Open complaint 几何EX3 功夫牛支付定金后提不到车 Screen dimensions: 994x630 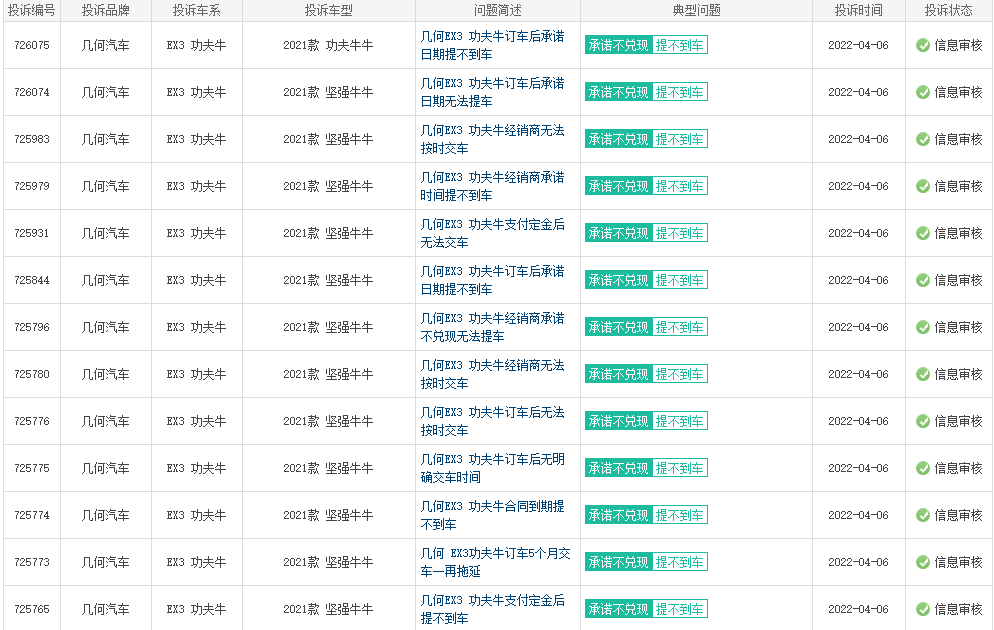point(493,609)
